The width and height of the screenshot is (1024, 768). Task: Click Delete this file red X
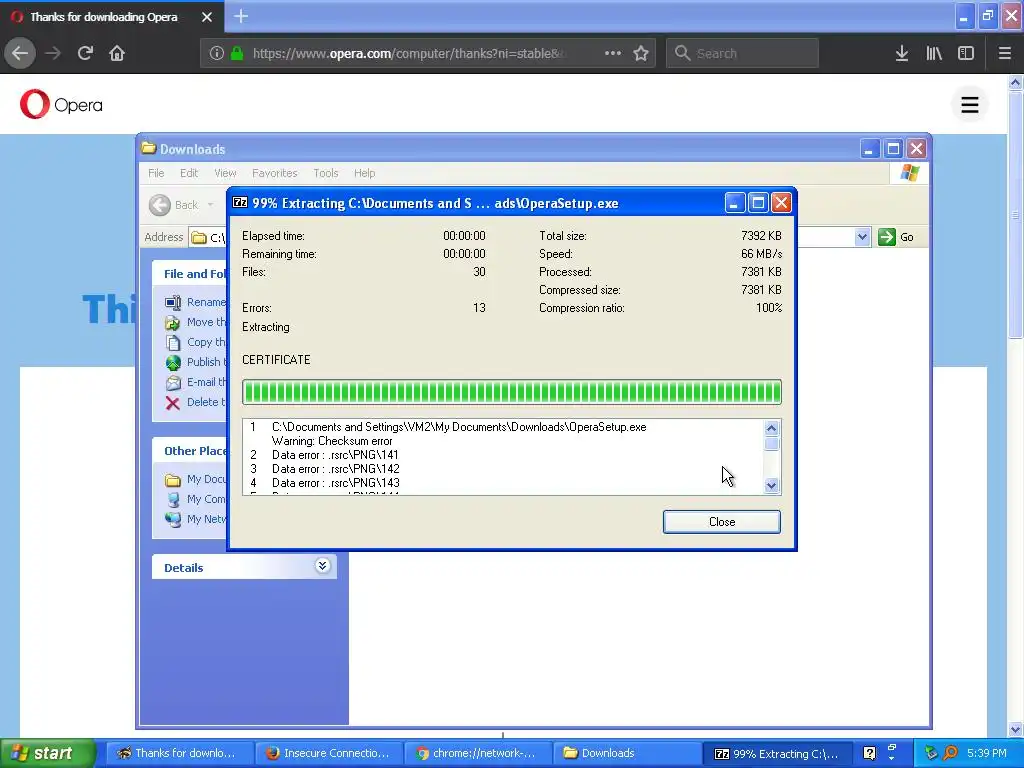tap(172, 403)
